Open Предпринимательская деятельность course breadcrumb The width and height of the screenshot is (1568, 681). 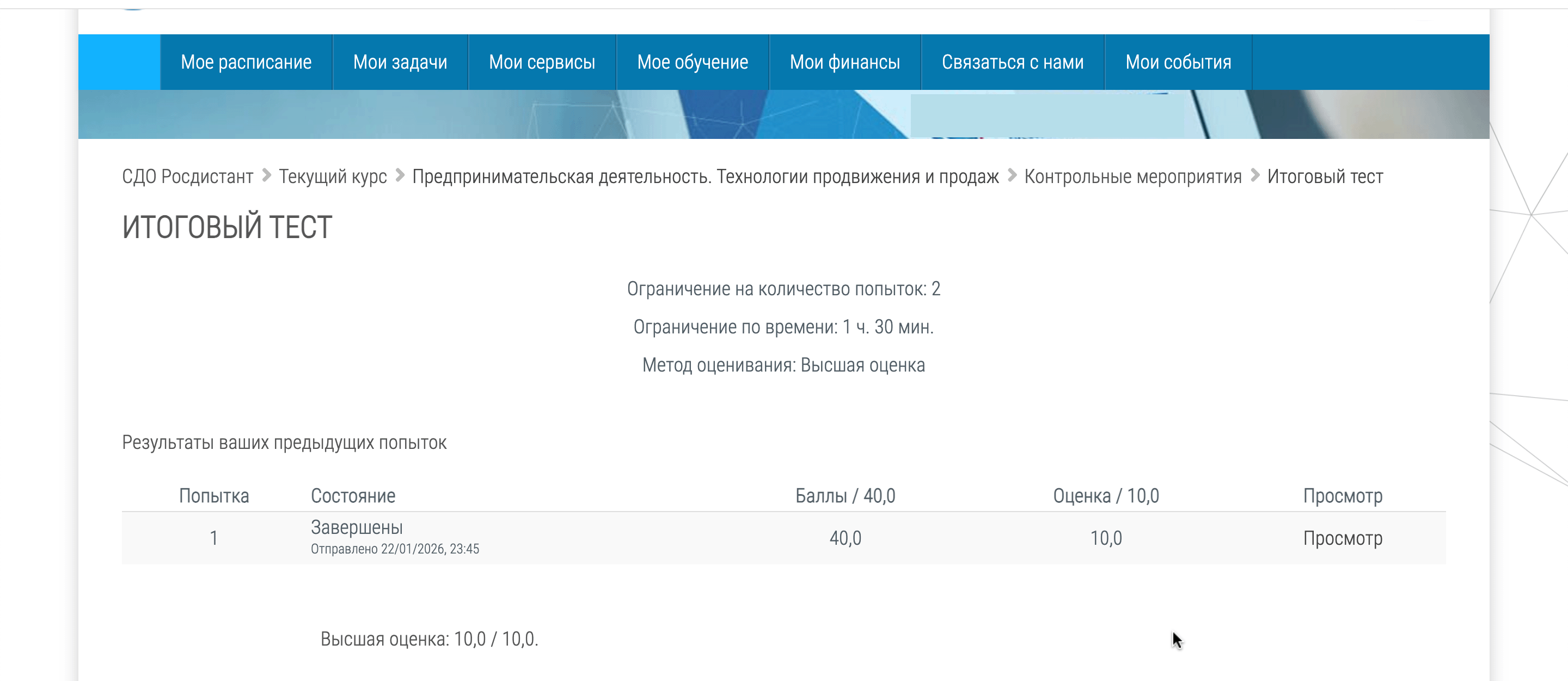click(x=705, y=177)
